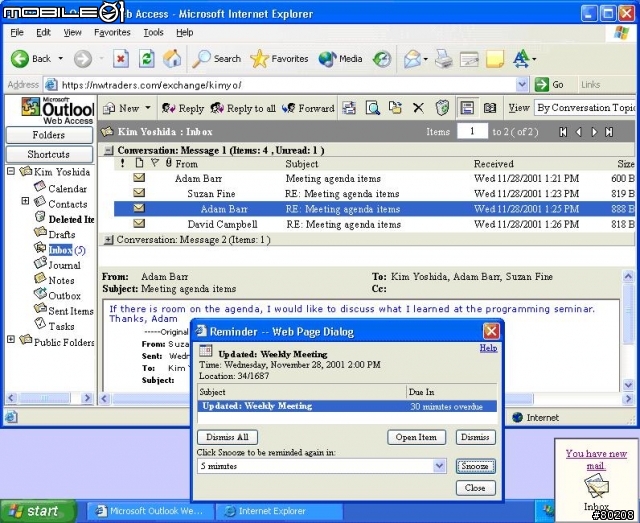Open the Help menu
This screenshot has height=523, width=640.
pyautogui.click(x=184, y=32)
